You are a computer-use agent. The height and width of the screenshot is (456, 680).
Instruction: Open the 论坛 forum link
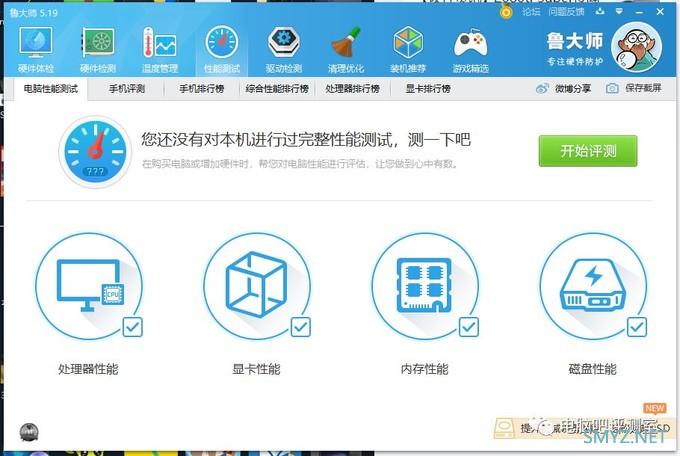pos(531,12)
